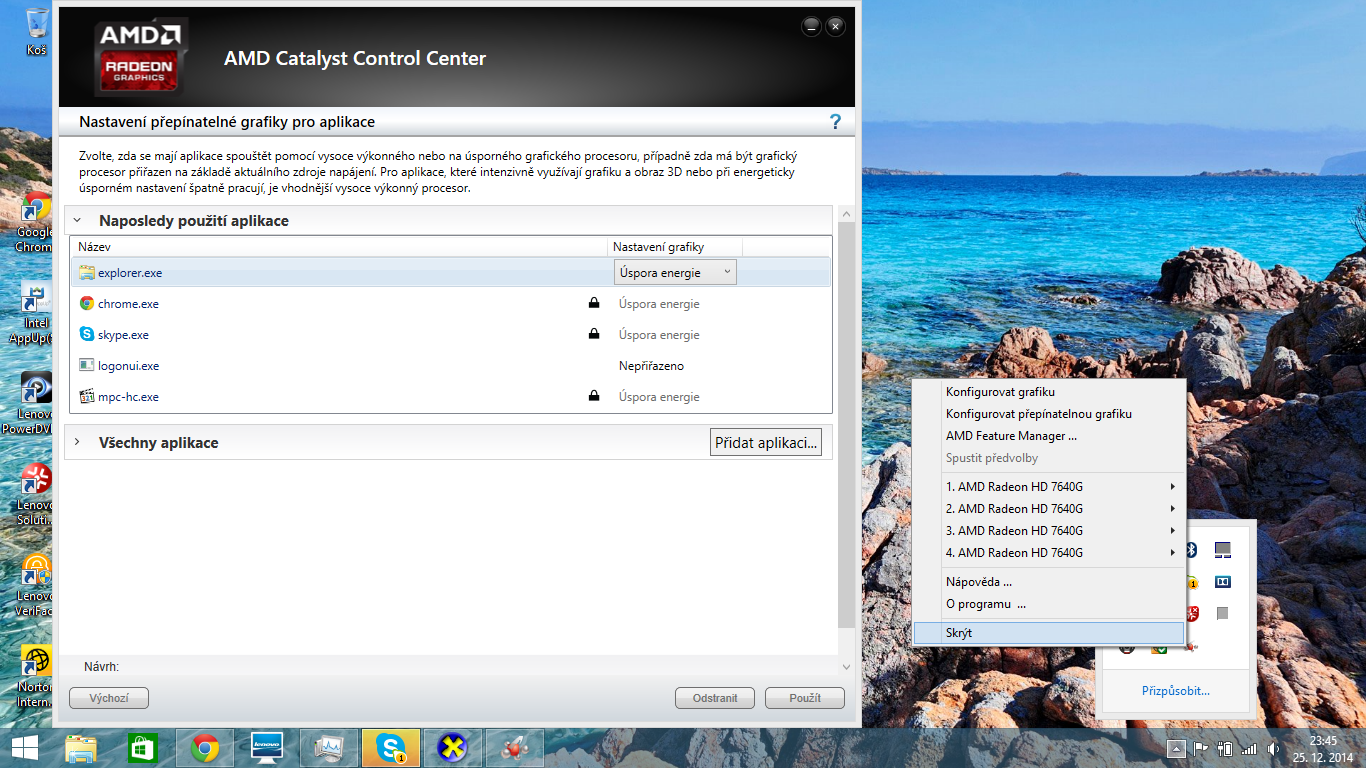
Task: Select the logonui.exe name in list
Action: [128, 366]
